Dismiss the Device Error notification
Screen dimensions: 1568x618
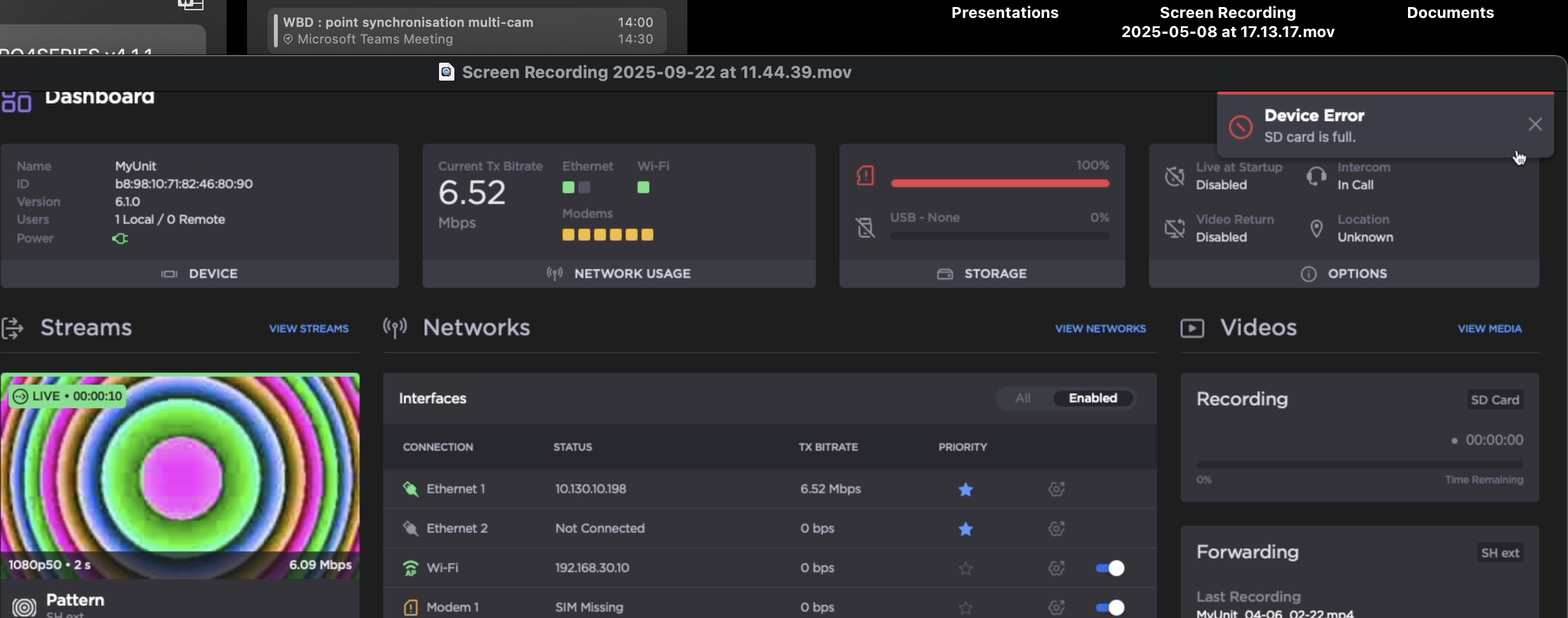pyautogui.click(x=1535, y=123)
